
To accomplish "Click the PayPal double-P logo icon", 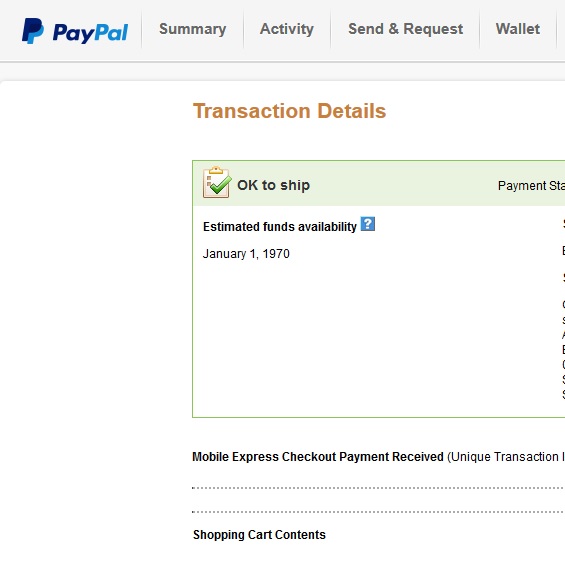I will pos(33,31).
